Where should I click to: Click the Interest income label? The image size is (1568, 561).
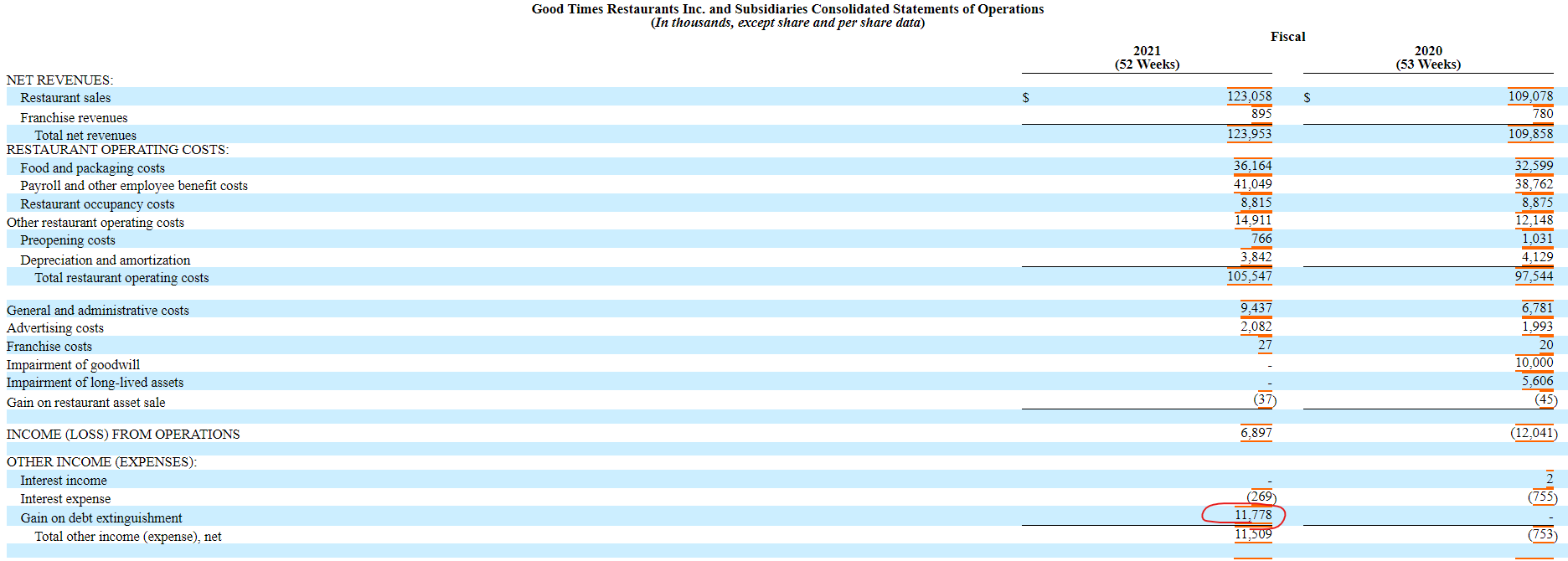(x=64, y=481)
